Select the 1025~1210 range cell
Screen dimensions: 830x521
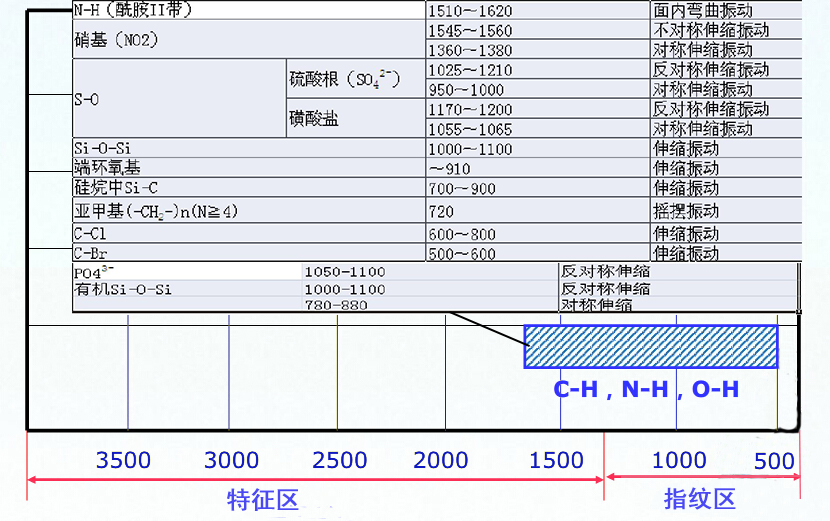[538, 69]
